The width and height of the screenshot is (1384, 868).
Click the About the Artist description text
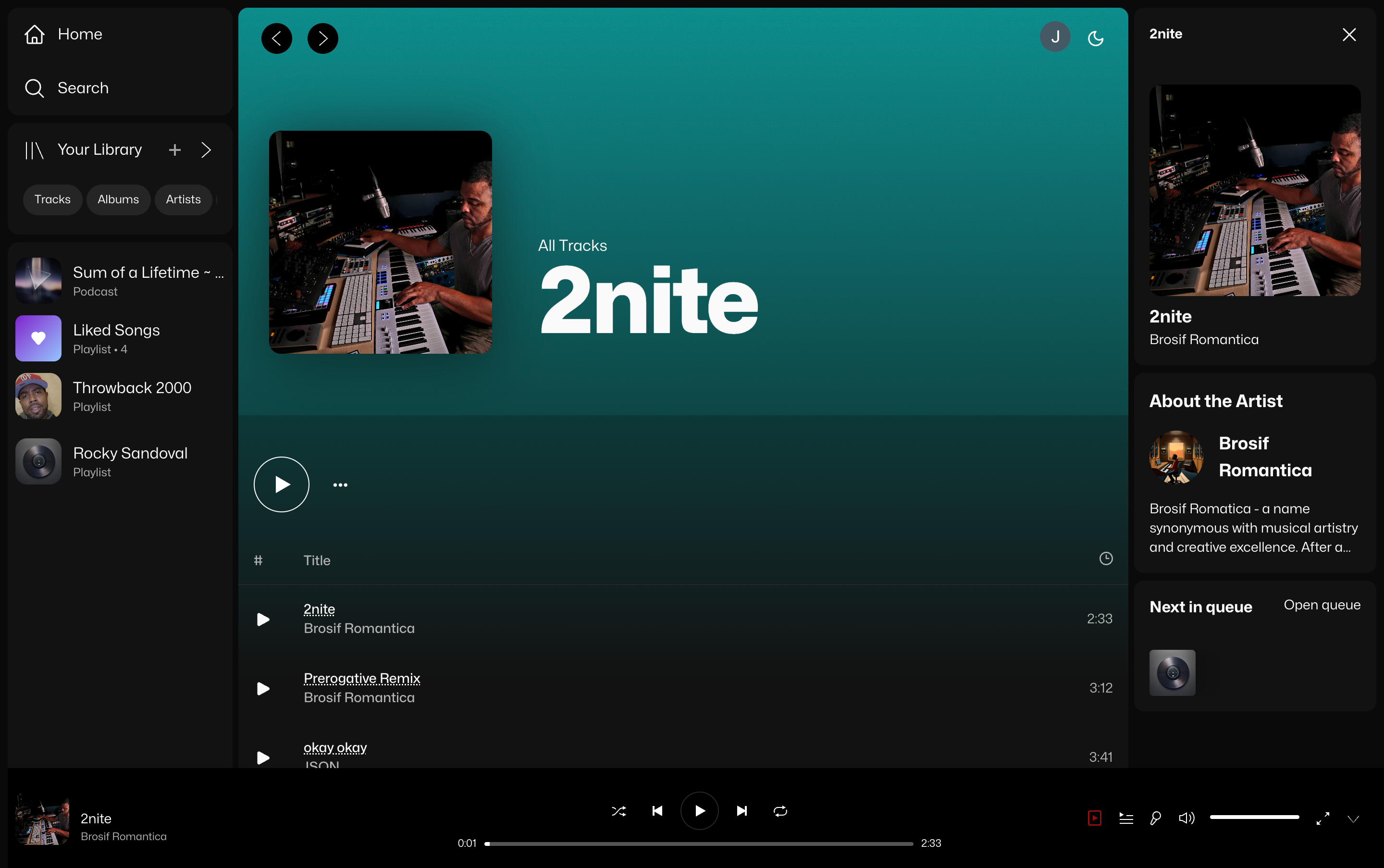(1254, 528)
